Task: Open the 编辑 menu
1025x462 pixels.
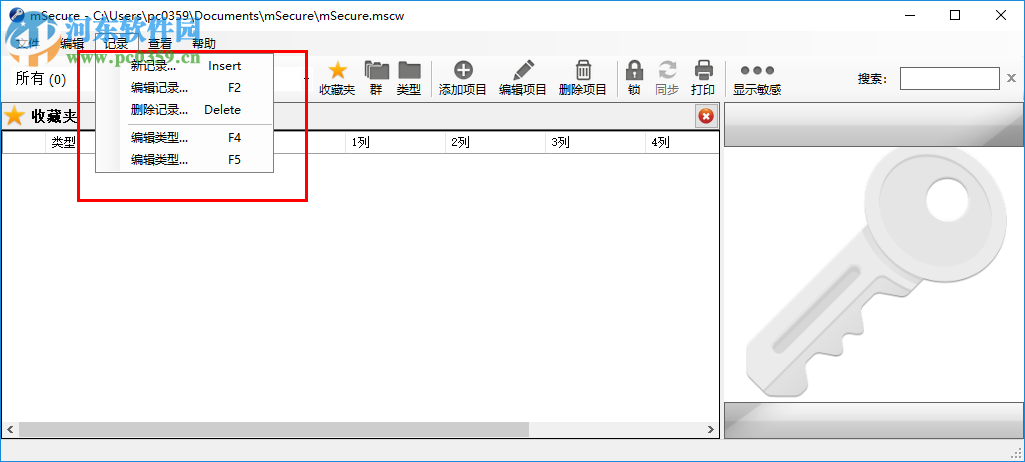Action: tap(71, 44)
